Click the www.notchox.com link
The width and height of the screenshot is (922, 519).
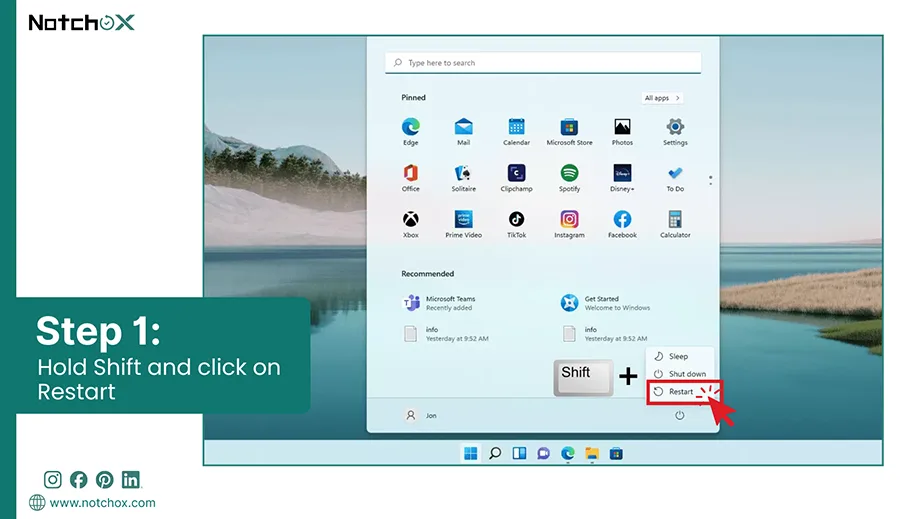(102, 503)
